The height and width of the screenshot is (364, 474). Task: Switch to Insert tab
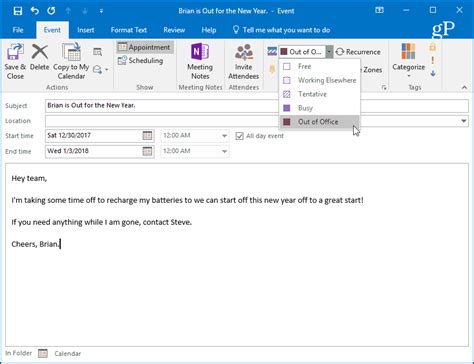click(x=86, y=30)
